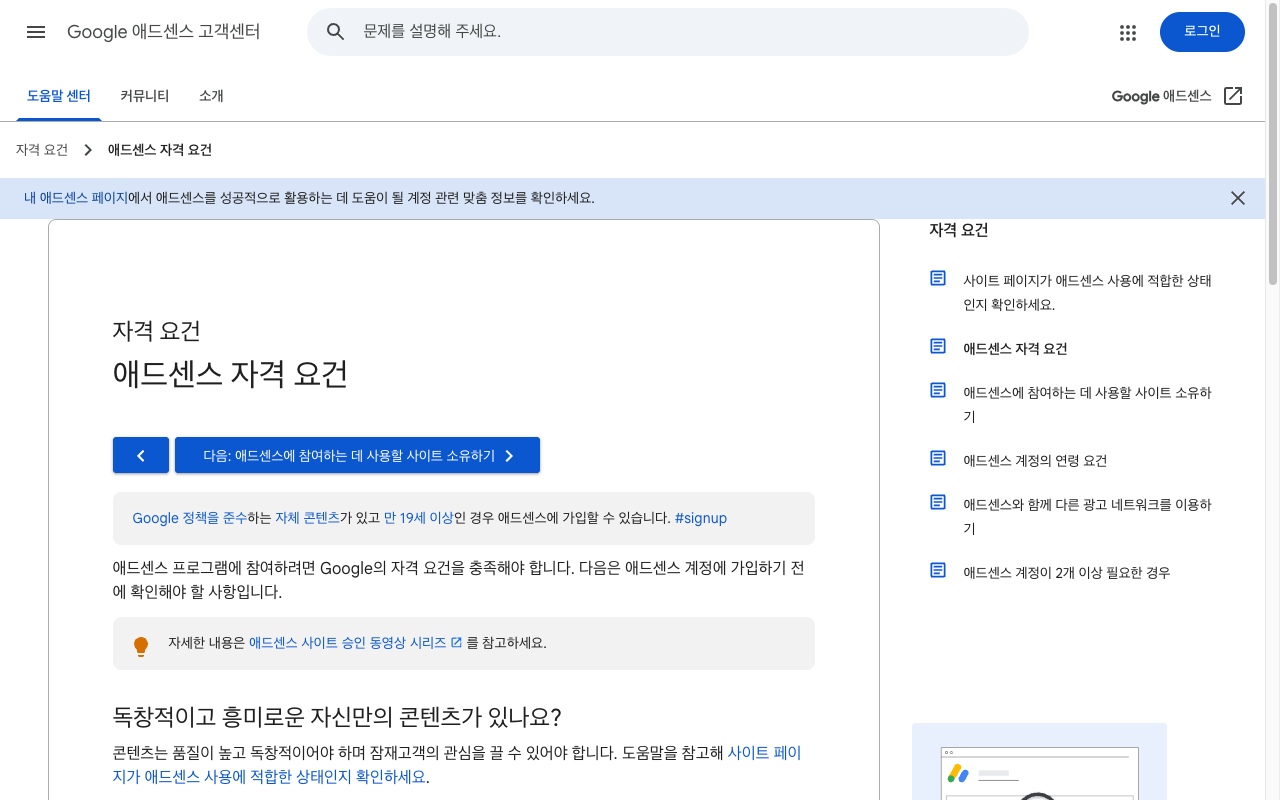Screen dimensions: 1280x800
Task: Switch to the 도움말 센터 tab
Action: (59, 96)
